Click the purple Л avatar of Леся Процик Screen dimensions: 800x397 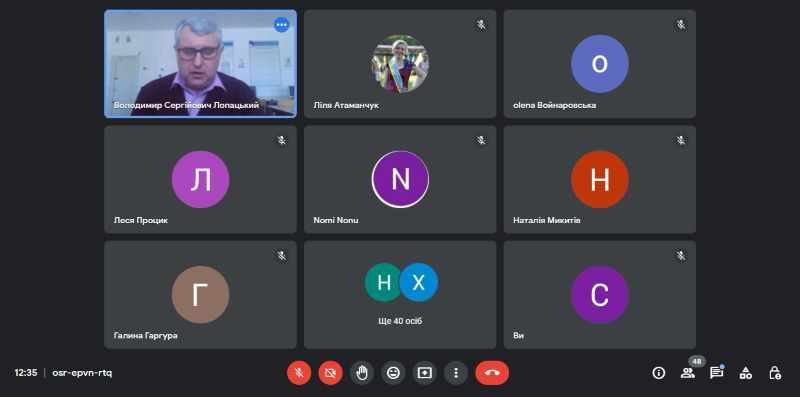point(201,179)
